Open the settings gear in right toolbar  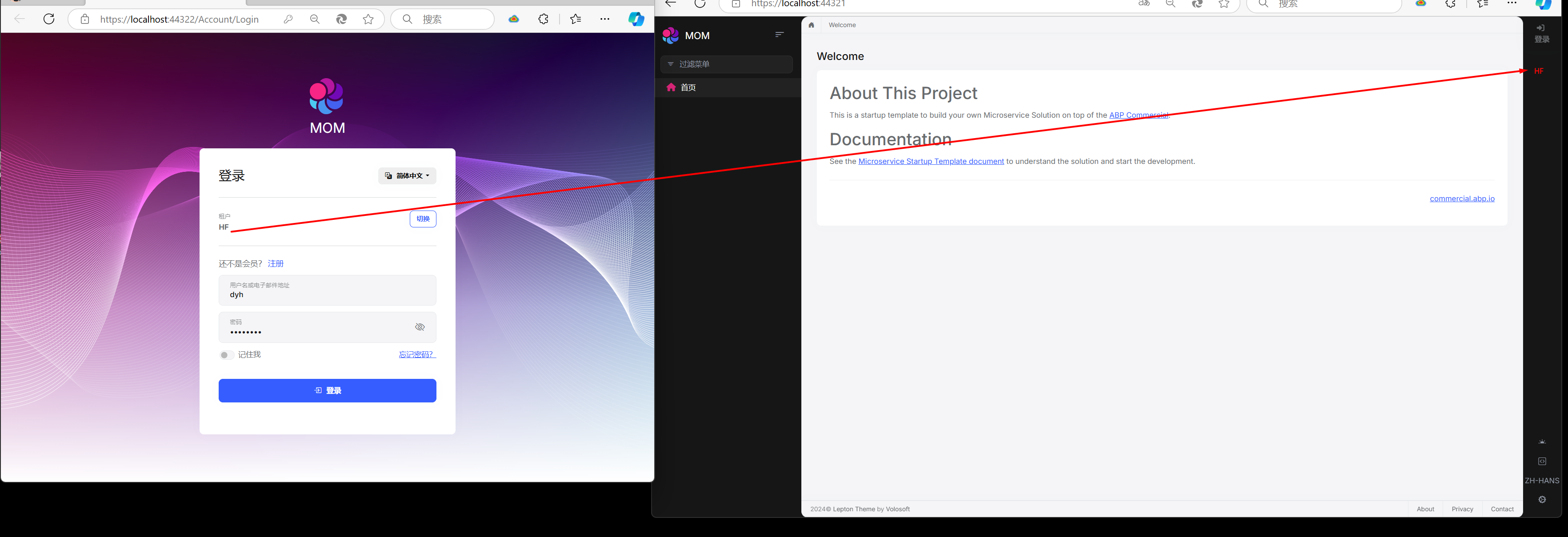coord(1542,500)
